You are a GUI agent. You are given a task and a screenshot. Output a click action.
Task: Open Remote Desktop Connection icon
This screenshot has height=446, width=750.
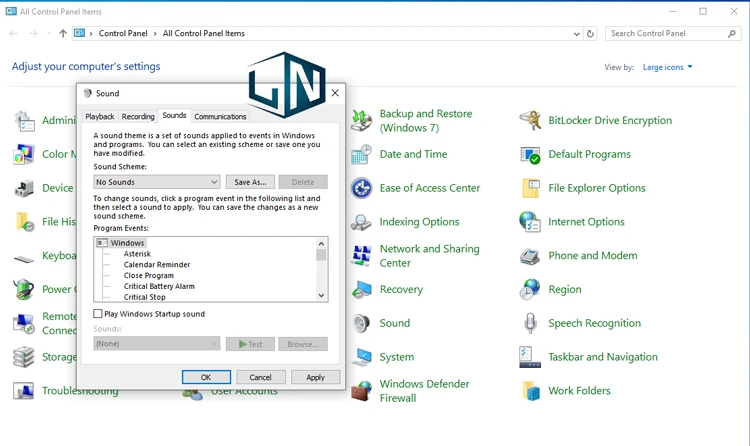[x=23, y=323]
